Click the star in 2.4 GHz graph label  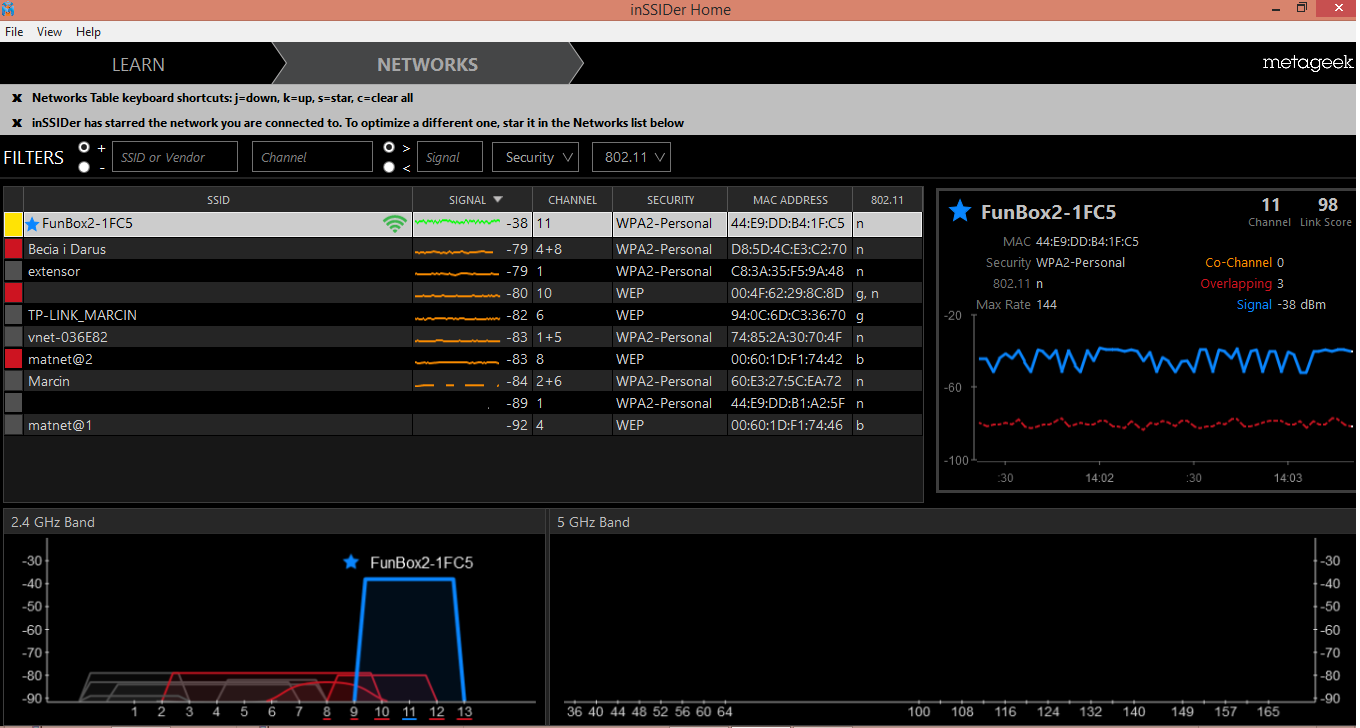click(x=350, y=562)
